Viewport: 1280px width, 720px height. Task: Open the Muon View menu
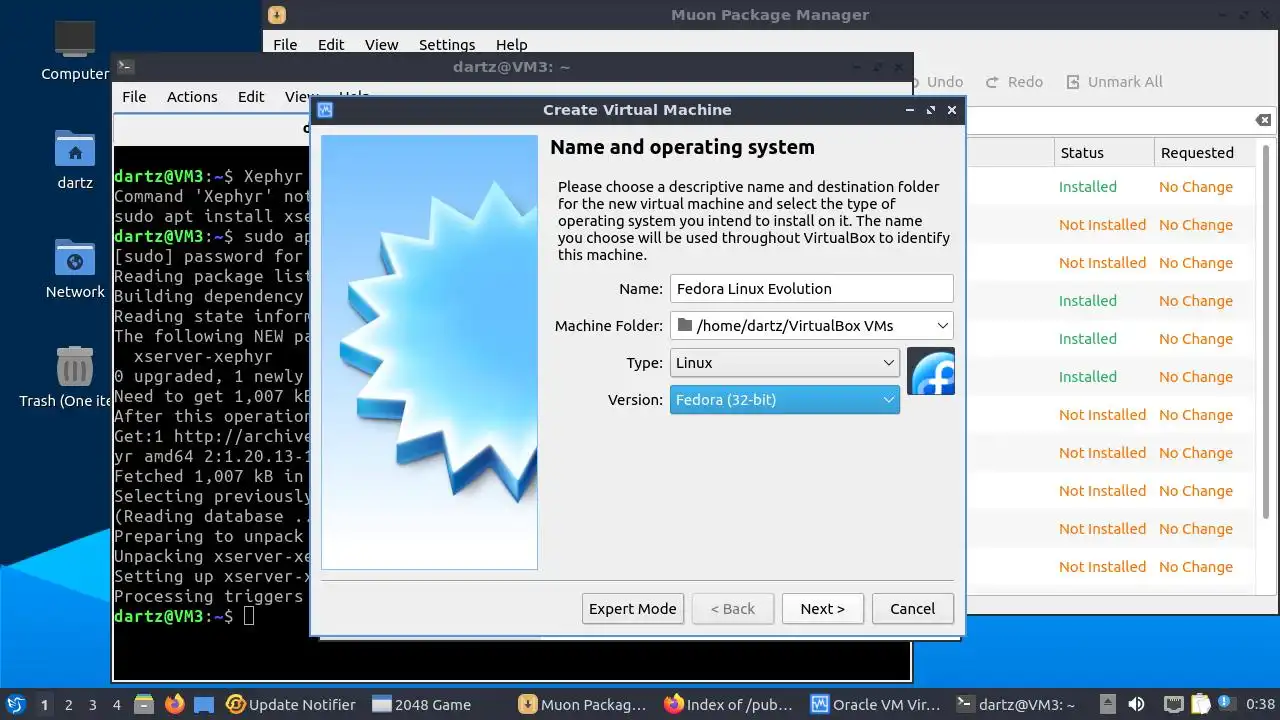click(x=381, y=44)
